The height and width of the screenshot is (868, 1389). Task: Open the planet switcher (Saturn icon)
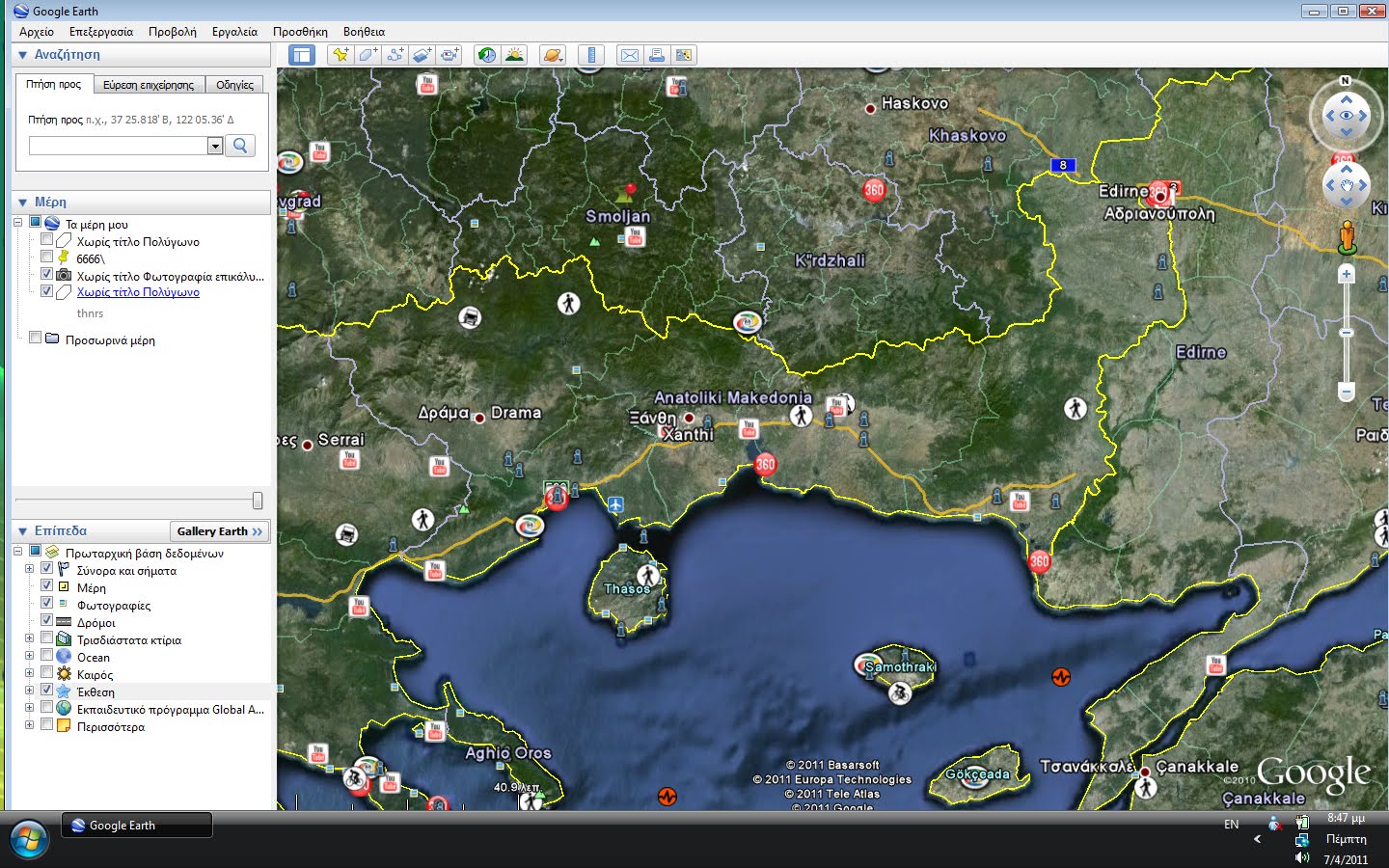pos(553,55)
